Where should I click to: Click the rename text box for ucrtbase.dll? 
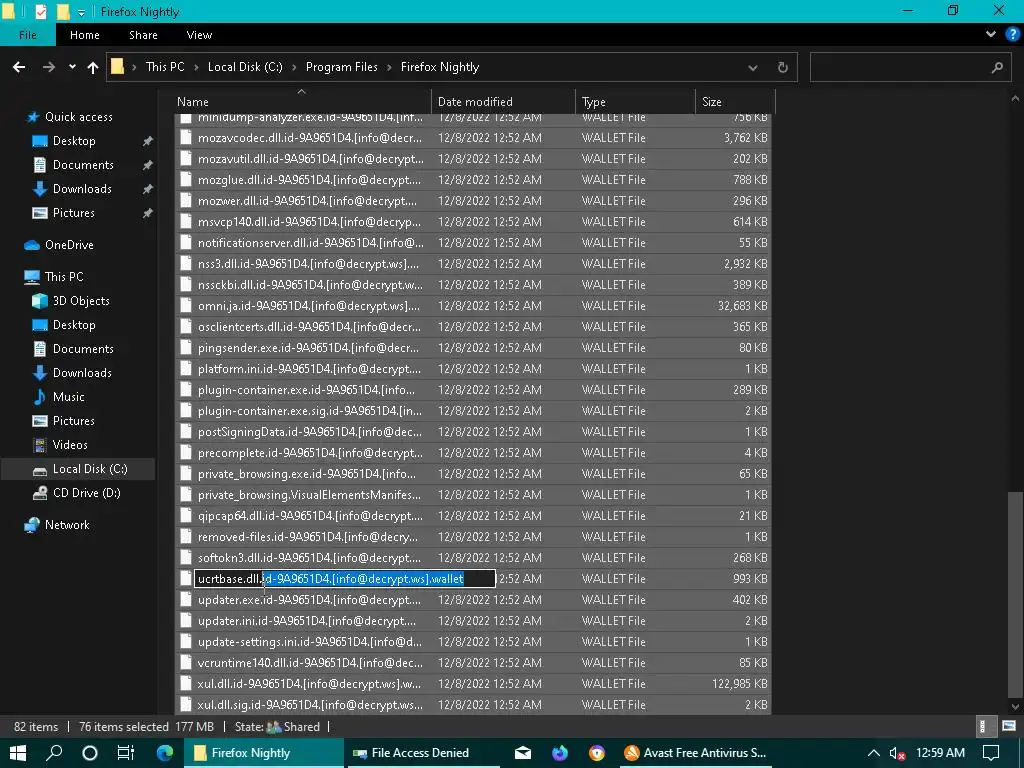point(345,579)
